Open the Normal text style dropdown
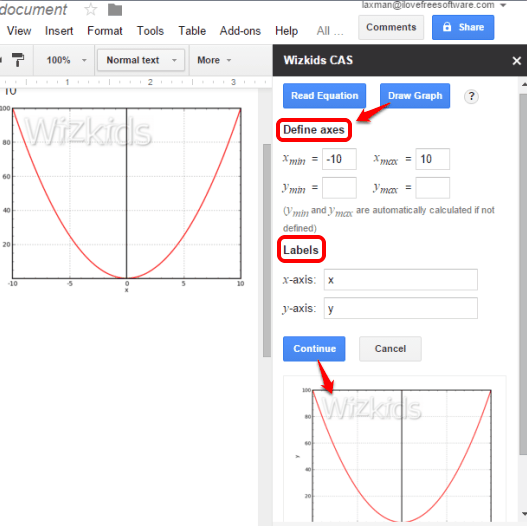 pos(141,60)
